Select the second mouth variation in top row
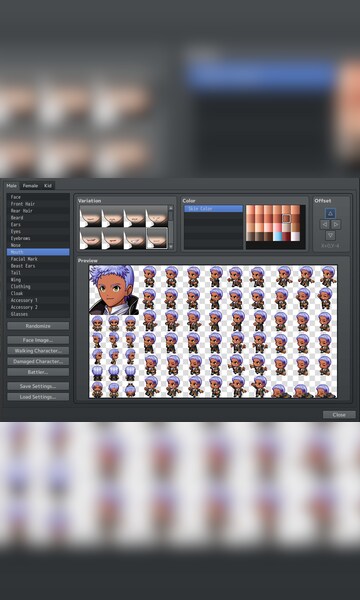Screen dimensions: 360x600 pyautogui.click(x=112, y=217)
